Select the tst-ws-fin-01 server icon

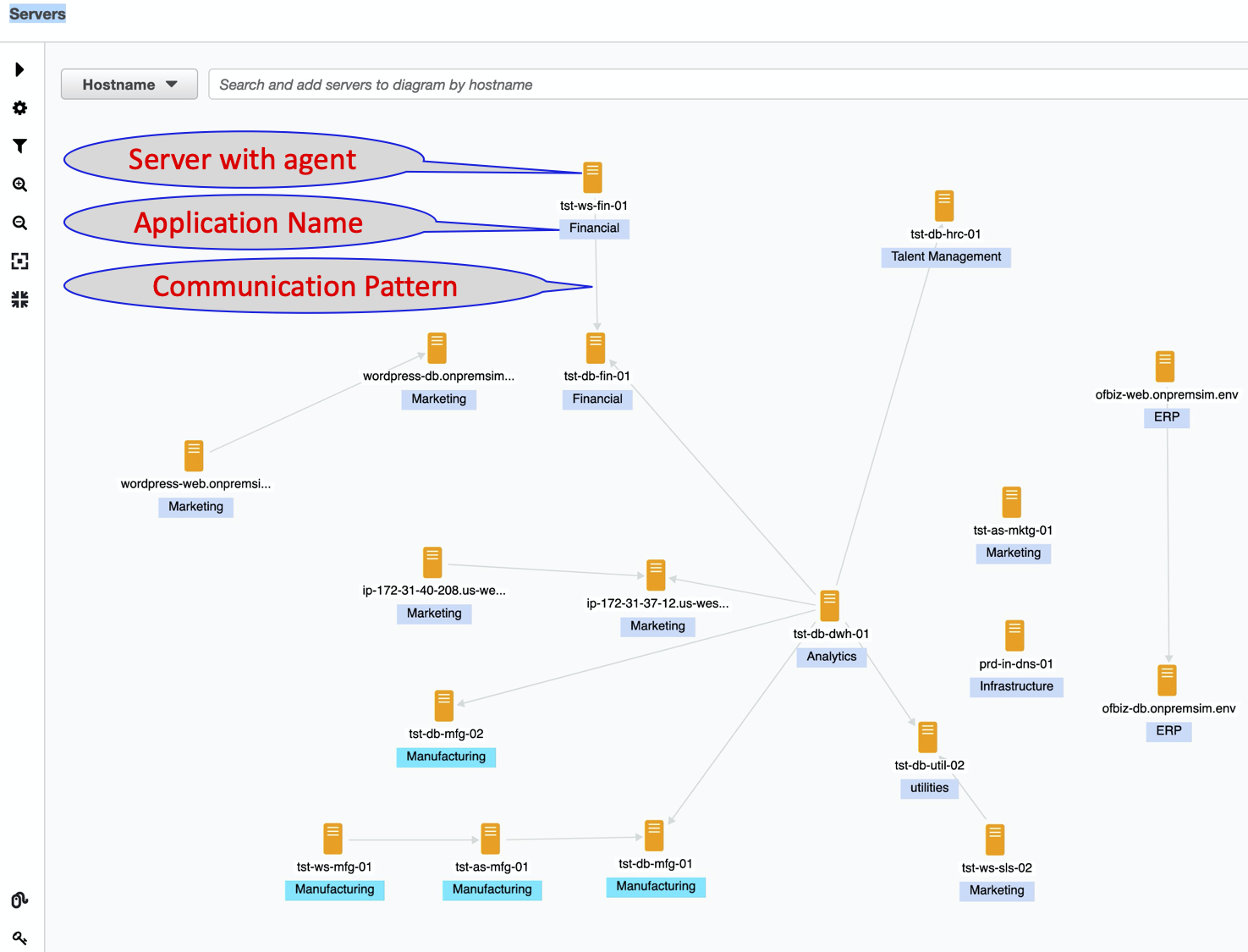tap(592, 176)
